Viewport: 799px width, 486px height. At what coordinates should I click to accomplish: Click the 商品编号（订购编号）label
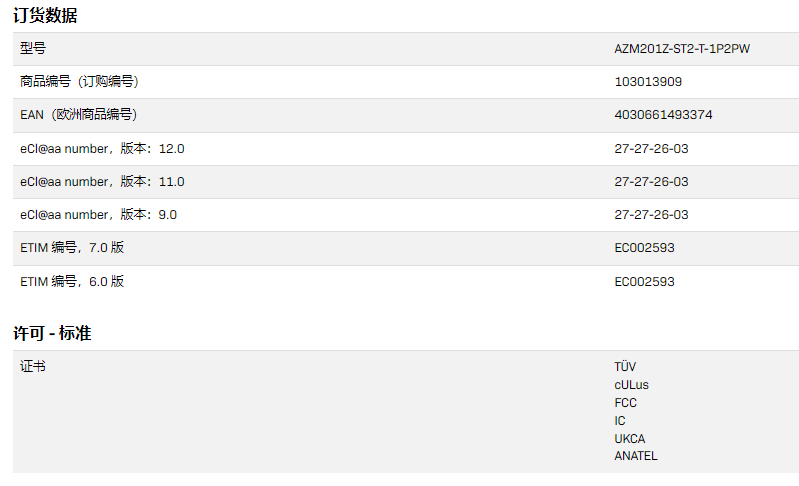point(78,82)
